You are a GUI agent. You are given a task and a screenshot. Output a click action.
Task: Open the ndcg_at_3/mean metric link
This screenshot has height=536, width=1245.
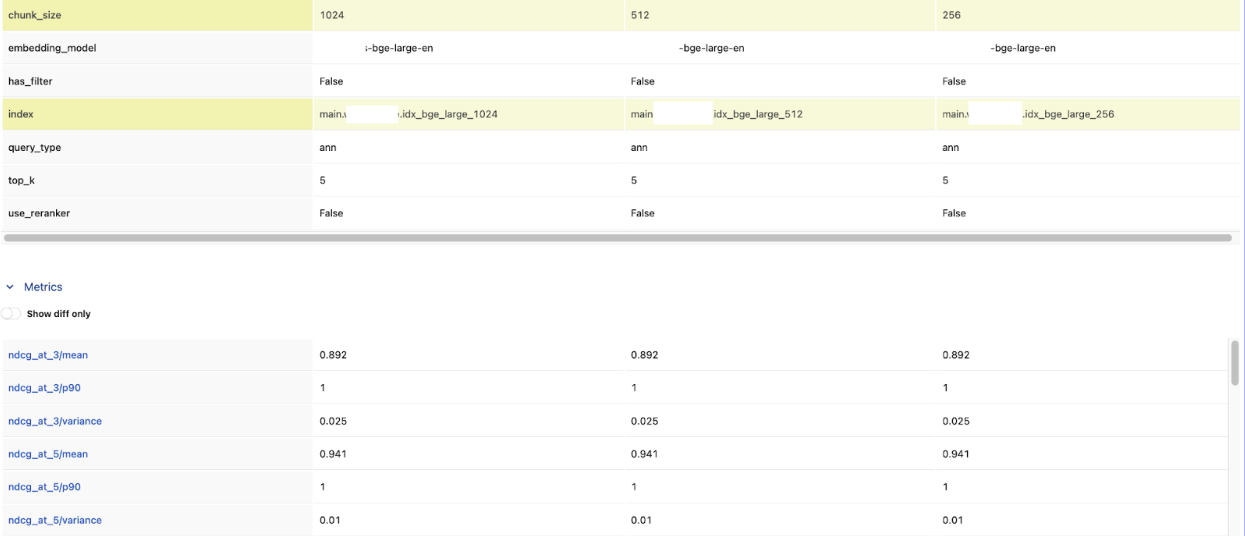[x=48, y=355]
